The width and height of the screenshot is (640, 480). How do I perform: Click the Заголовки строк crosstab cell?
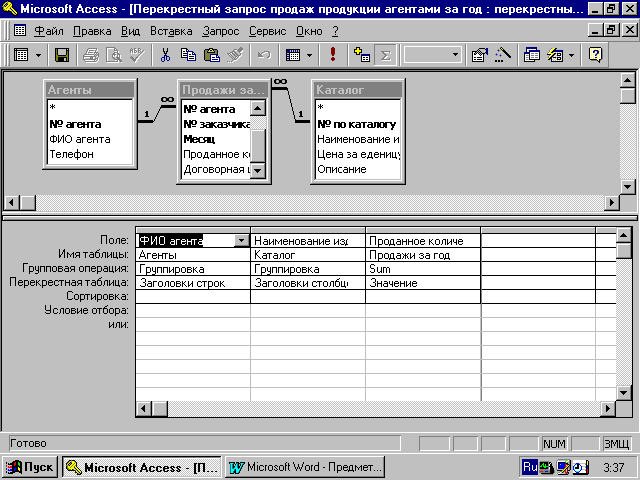[193, 283]
